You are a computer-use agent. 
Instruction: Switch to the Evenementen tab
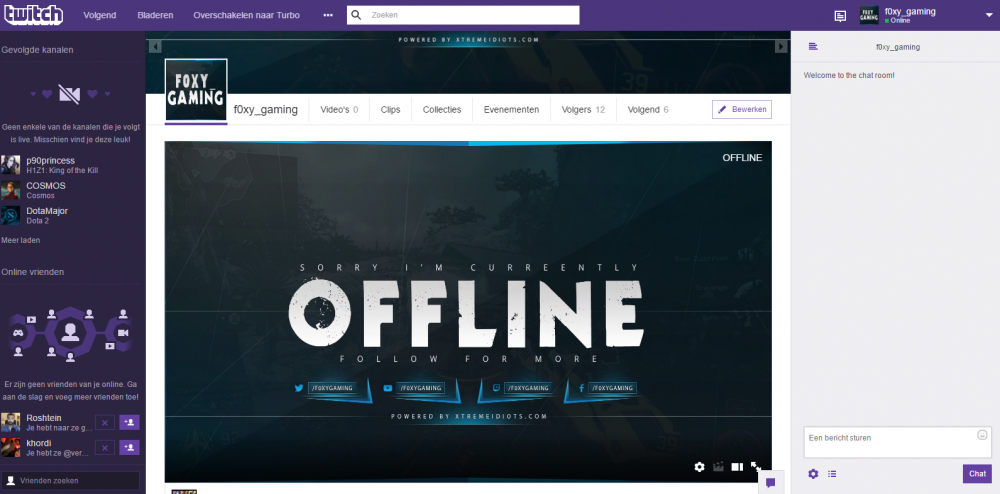click(x=511, y=110)
